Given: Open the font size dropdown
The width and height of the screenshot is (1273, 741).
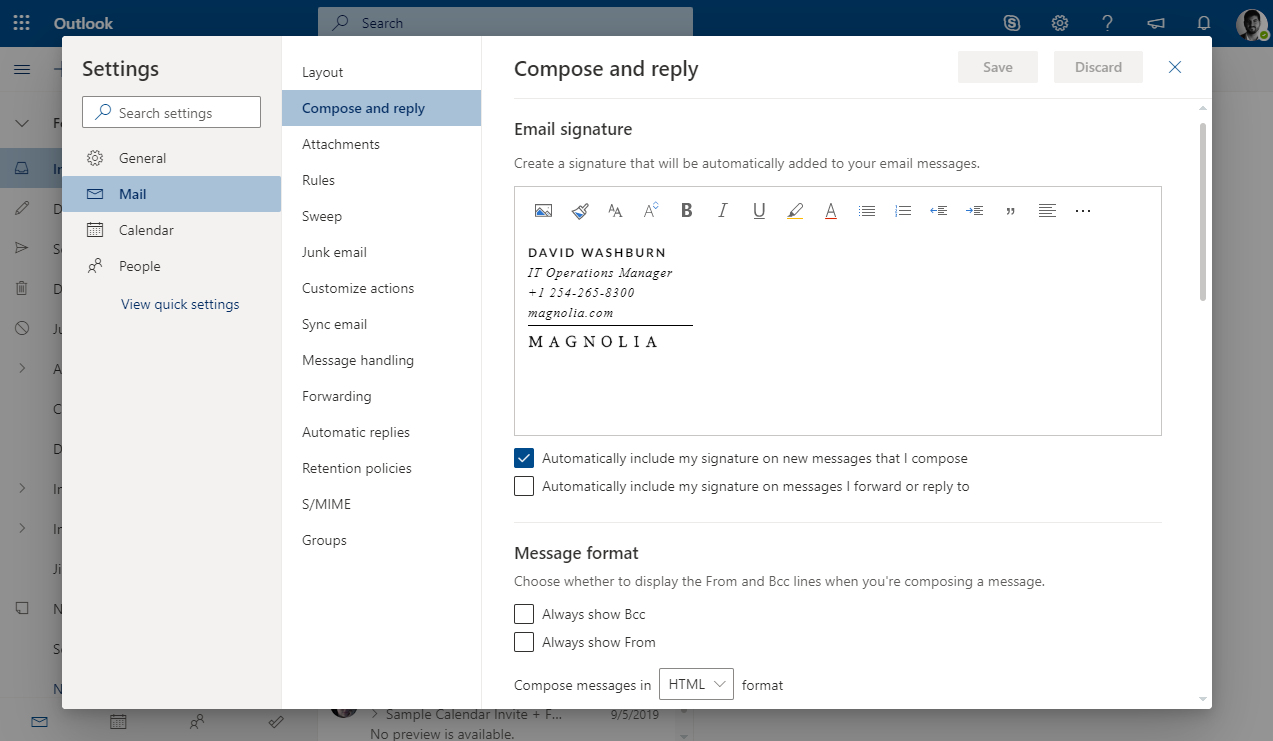Looking at the screenshot, I should click(x=615, y=211).
